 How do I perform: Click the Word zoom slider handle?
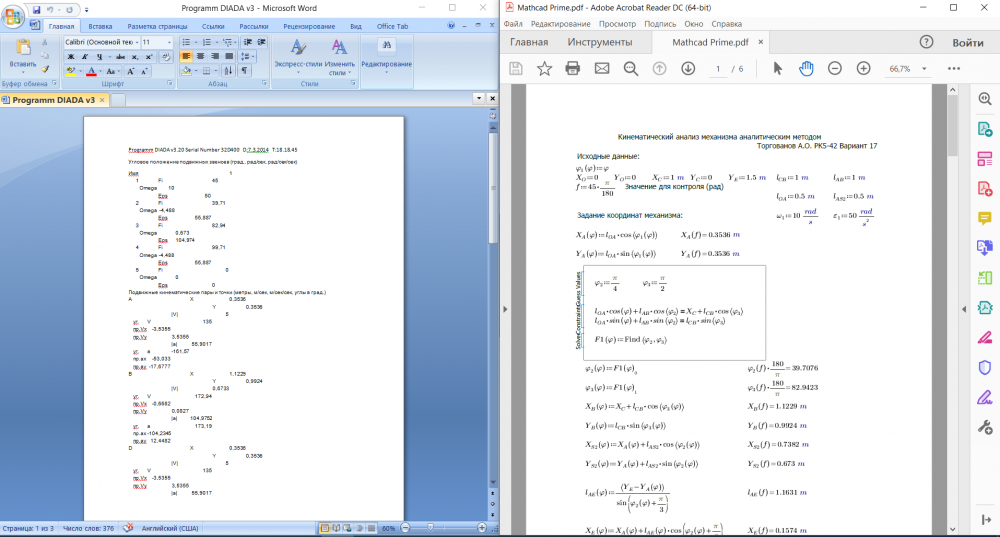pos(430,528)
